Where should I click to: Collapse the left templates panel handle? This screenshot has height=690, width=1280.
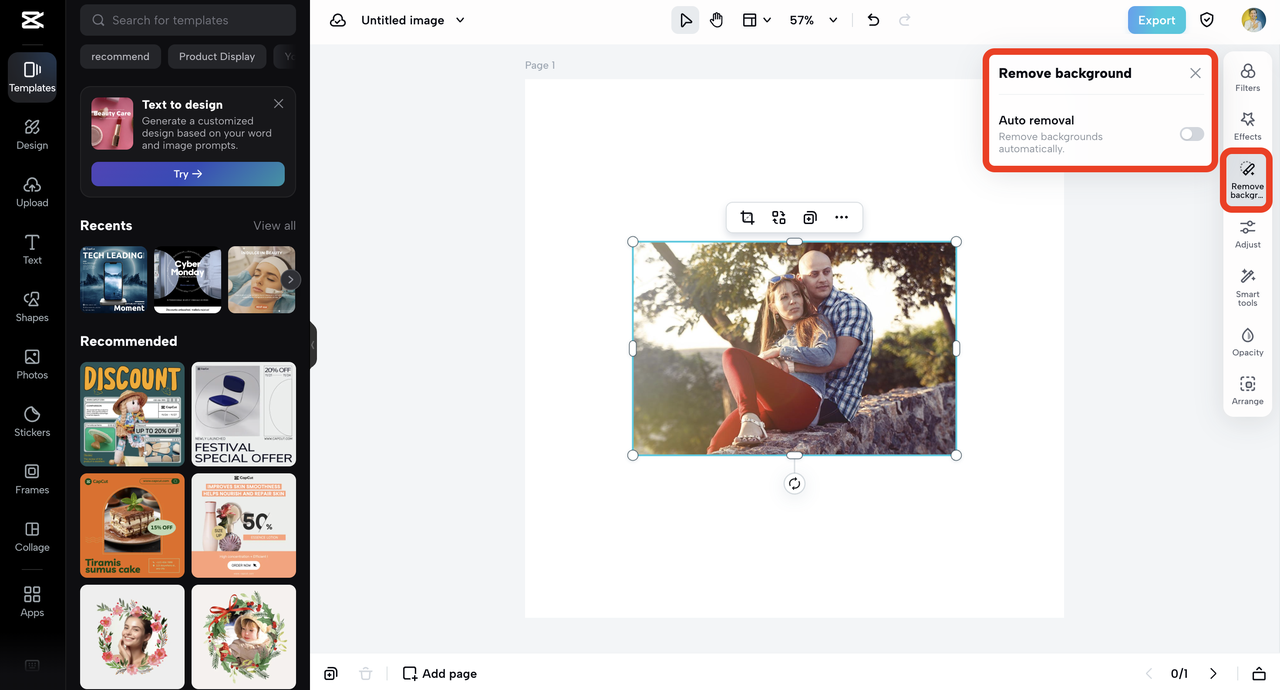tap(313, 345)
